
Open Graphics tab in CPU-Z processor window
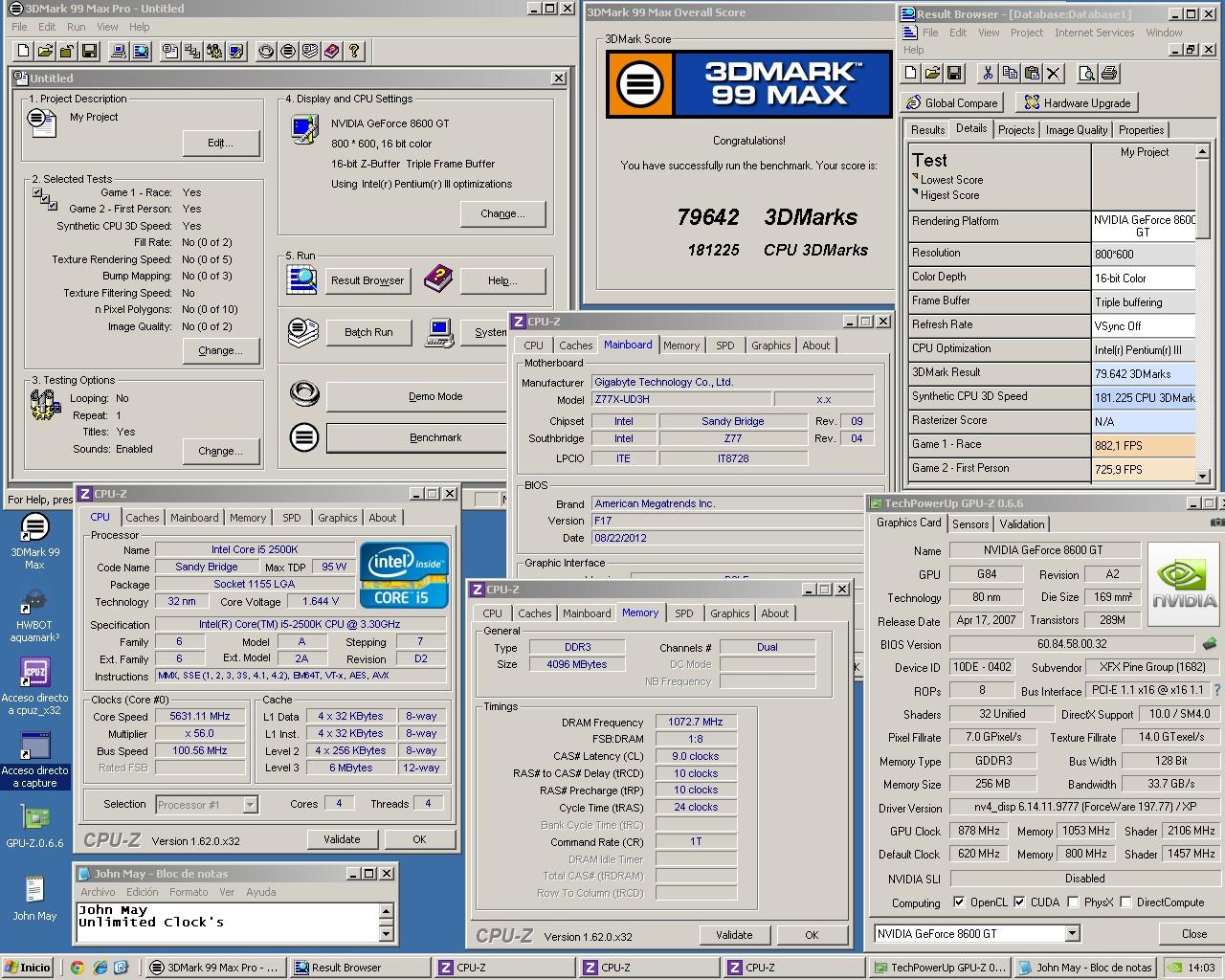coord(338,518)
